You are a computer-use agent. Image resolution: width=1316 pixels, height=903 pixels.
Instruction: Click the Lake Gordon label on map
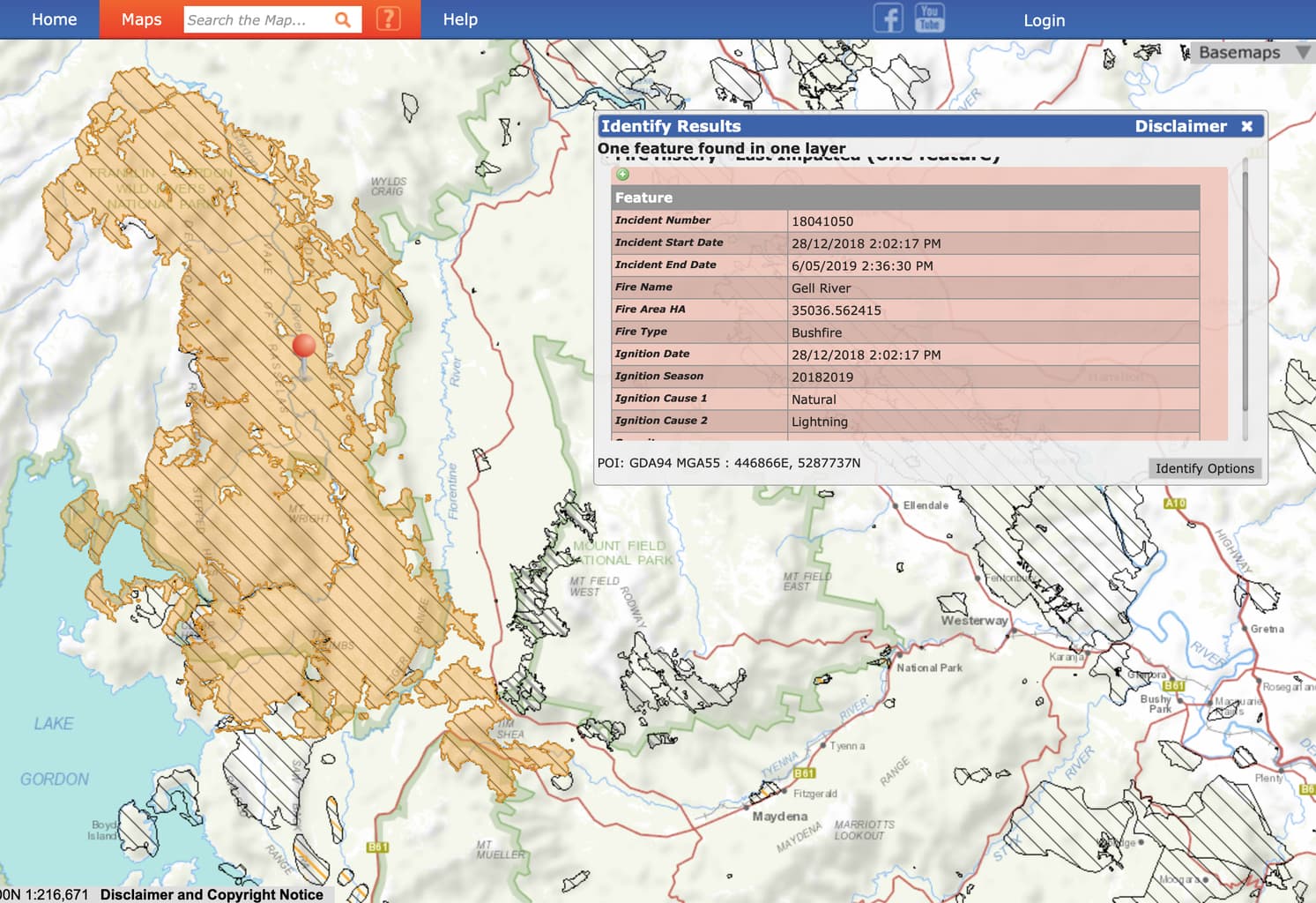(54, 751)
